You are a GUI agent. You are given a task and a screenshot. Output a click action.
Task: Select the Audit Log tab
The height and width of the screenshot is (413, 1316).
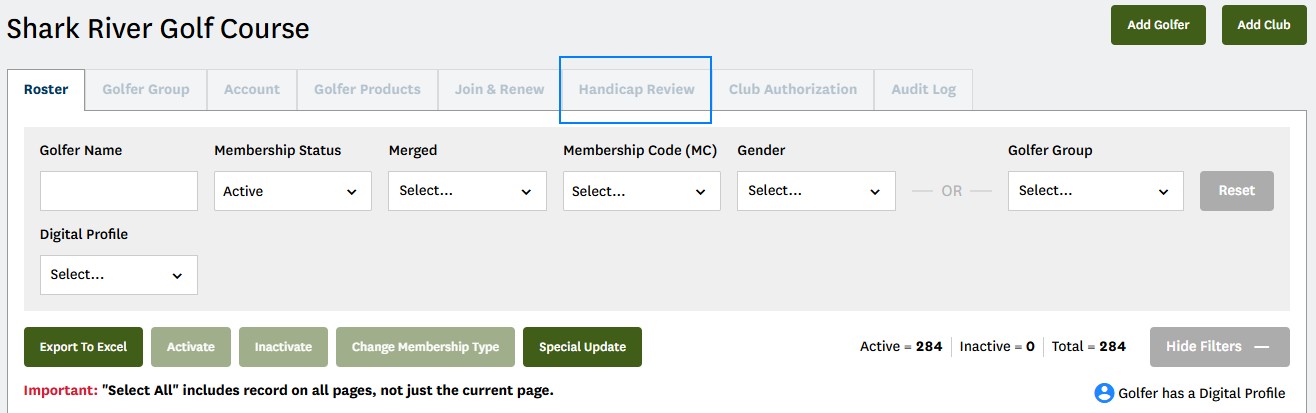tap(924, 89)
